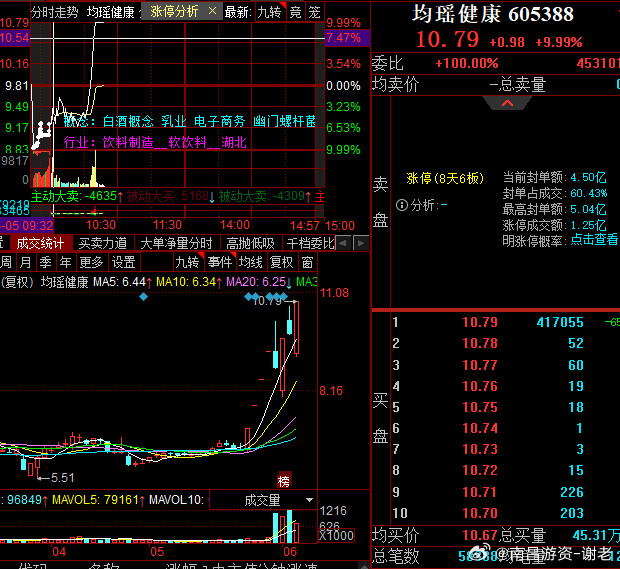The image size is (620, 569).
Task: Select the 千档委比 tab
Action: [310, 243]
